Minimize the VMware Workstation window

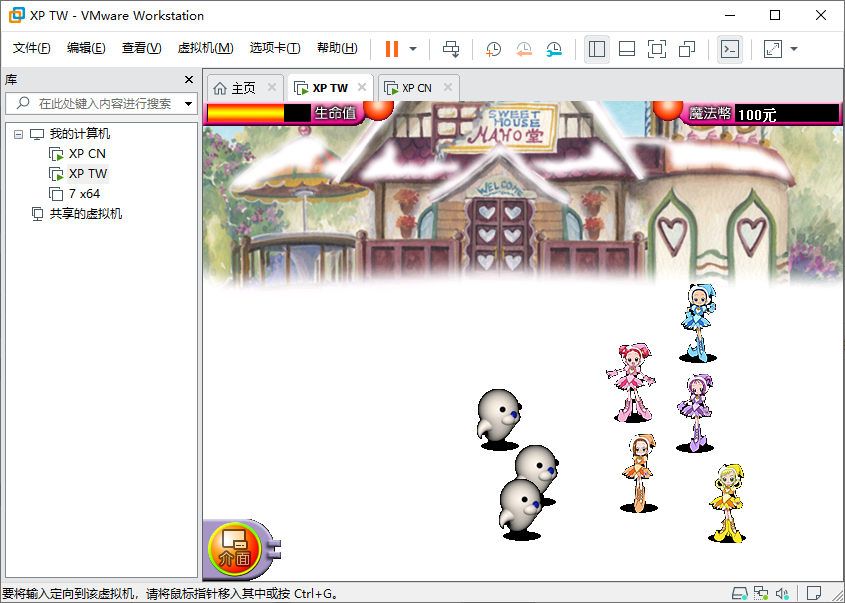[x=730, y=15]
